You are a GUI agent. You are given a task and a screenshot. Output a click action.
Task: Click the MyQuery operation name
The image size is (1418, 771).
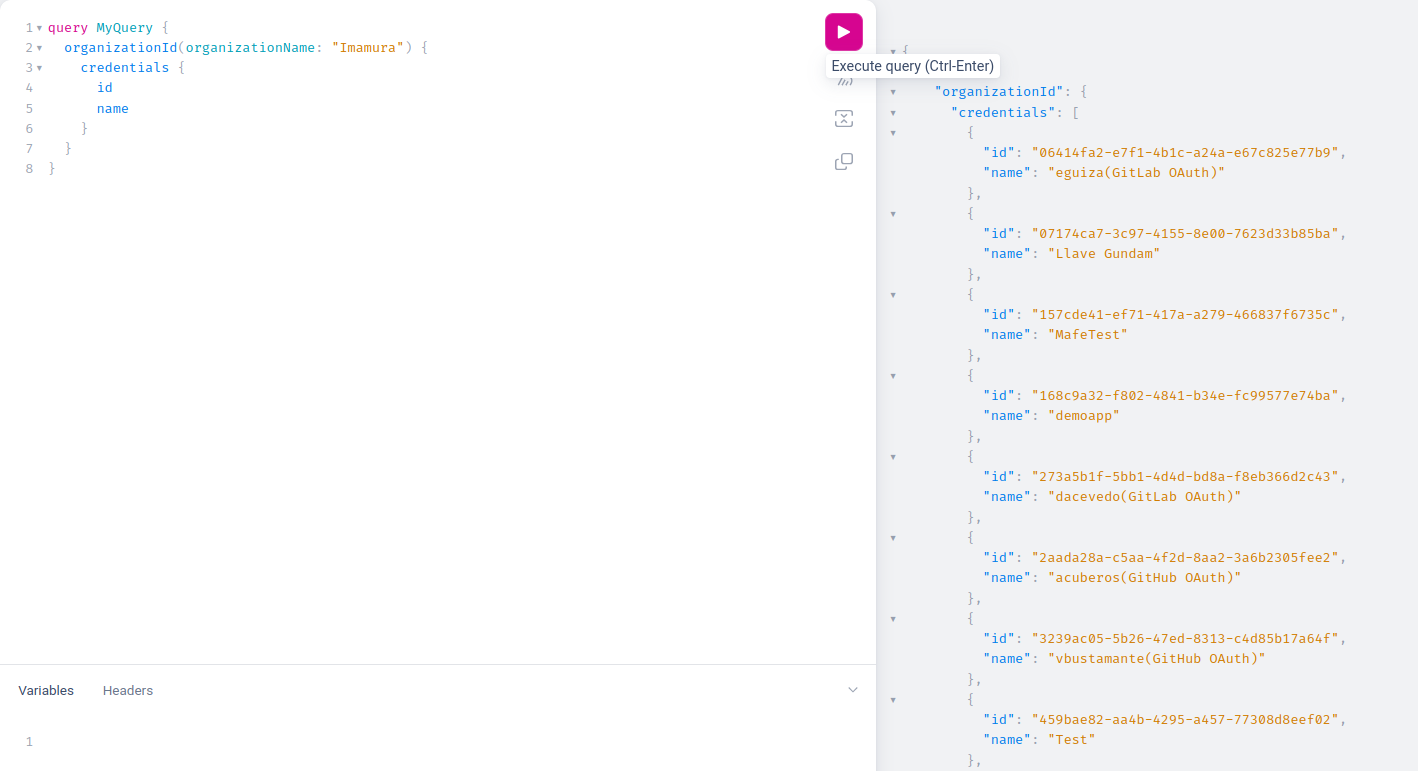tap(125, 27)
